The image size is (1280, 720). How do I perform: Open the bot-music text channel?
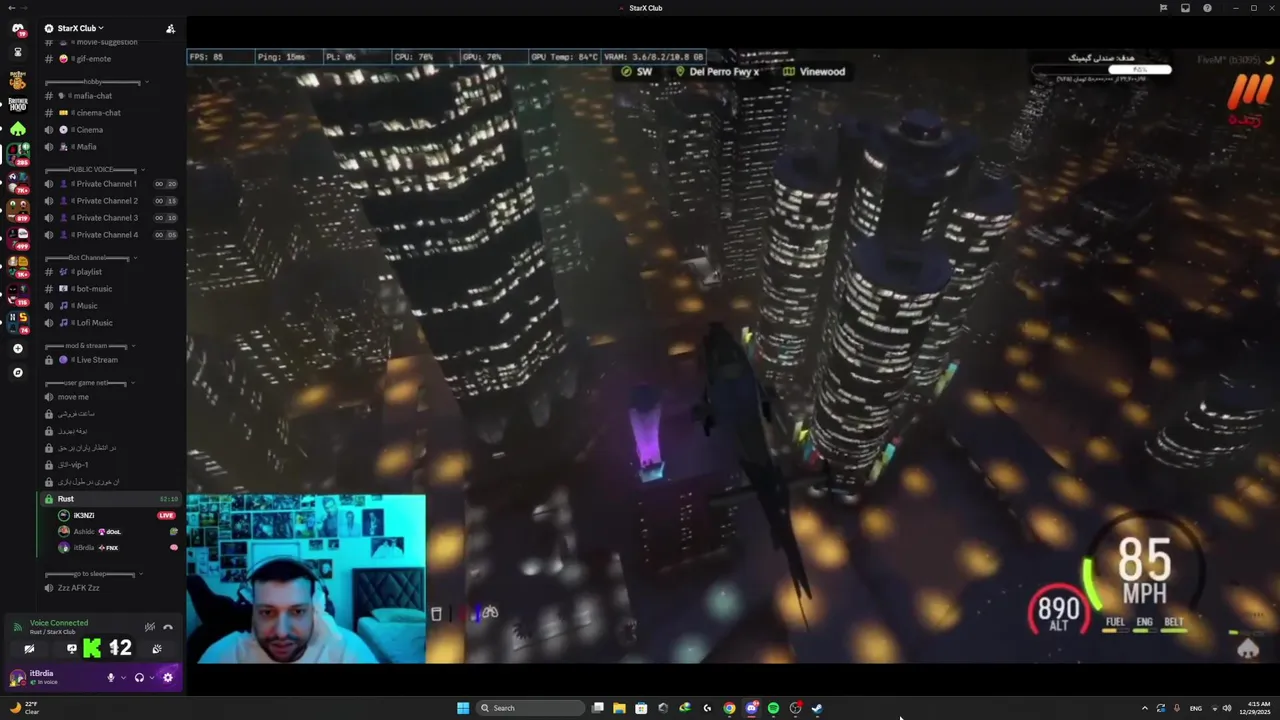(110, 289)
